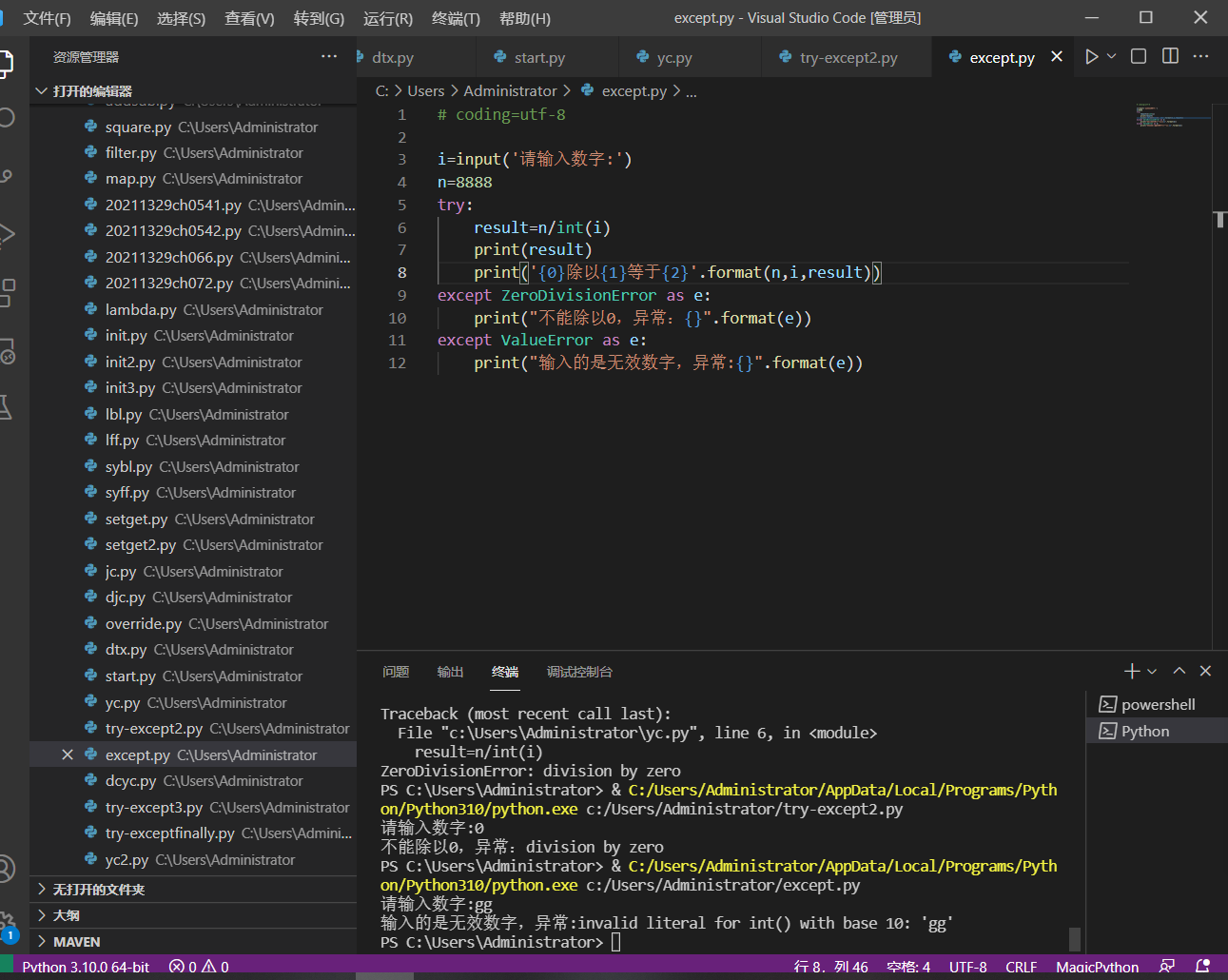Click the errors and warnings count in the status bar
The width and height of the screenshot is (1228, 980).
[199, 967]
